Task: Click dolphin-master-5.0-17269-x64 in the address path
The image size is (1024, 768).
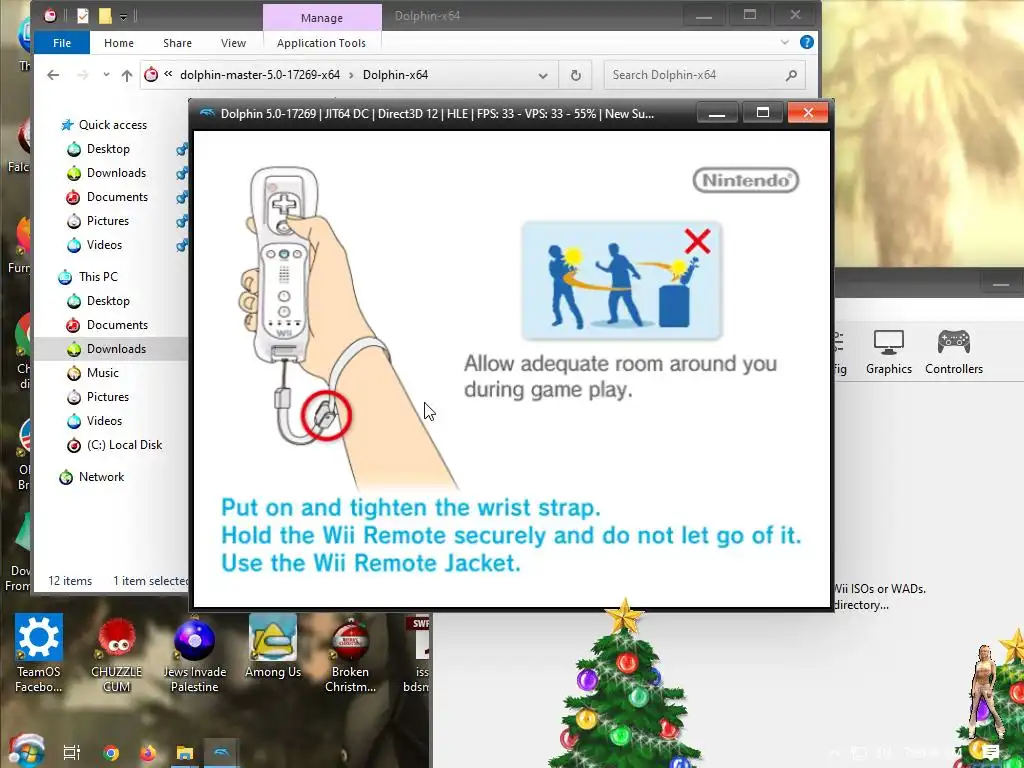Action: 260,75
